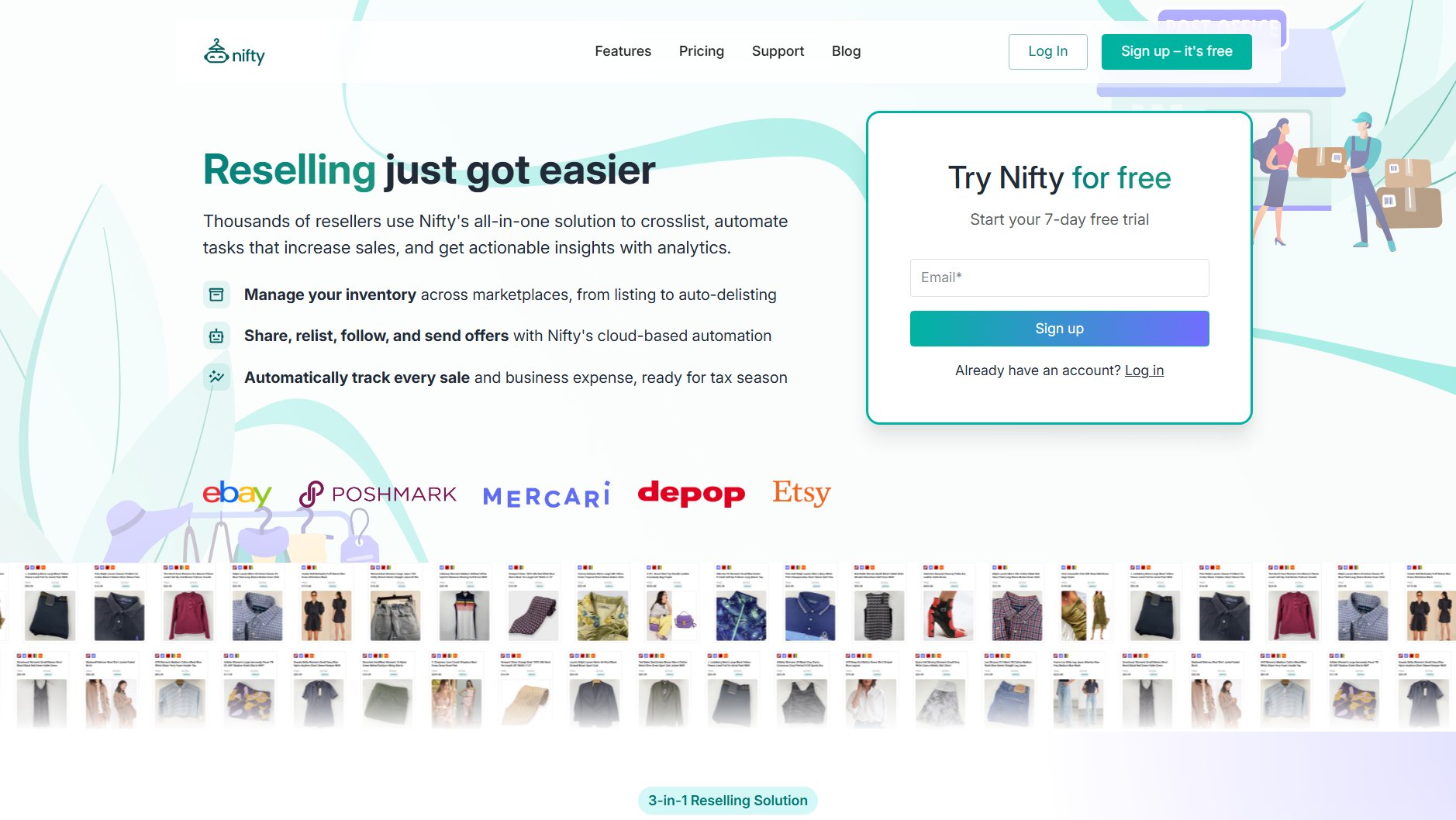Image resolution: width=1456 pixels, height=820 pixels.
Task: Click the inventory box icon
Action: coord(216,295)
